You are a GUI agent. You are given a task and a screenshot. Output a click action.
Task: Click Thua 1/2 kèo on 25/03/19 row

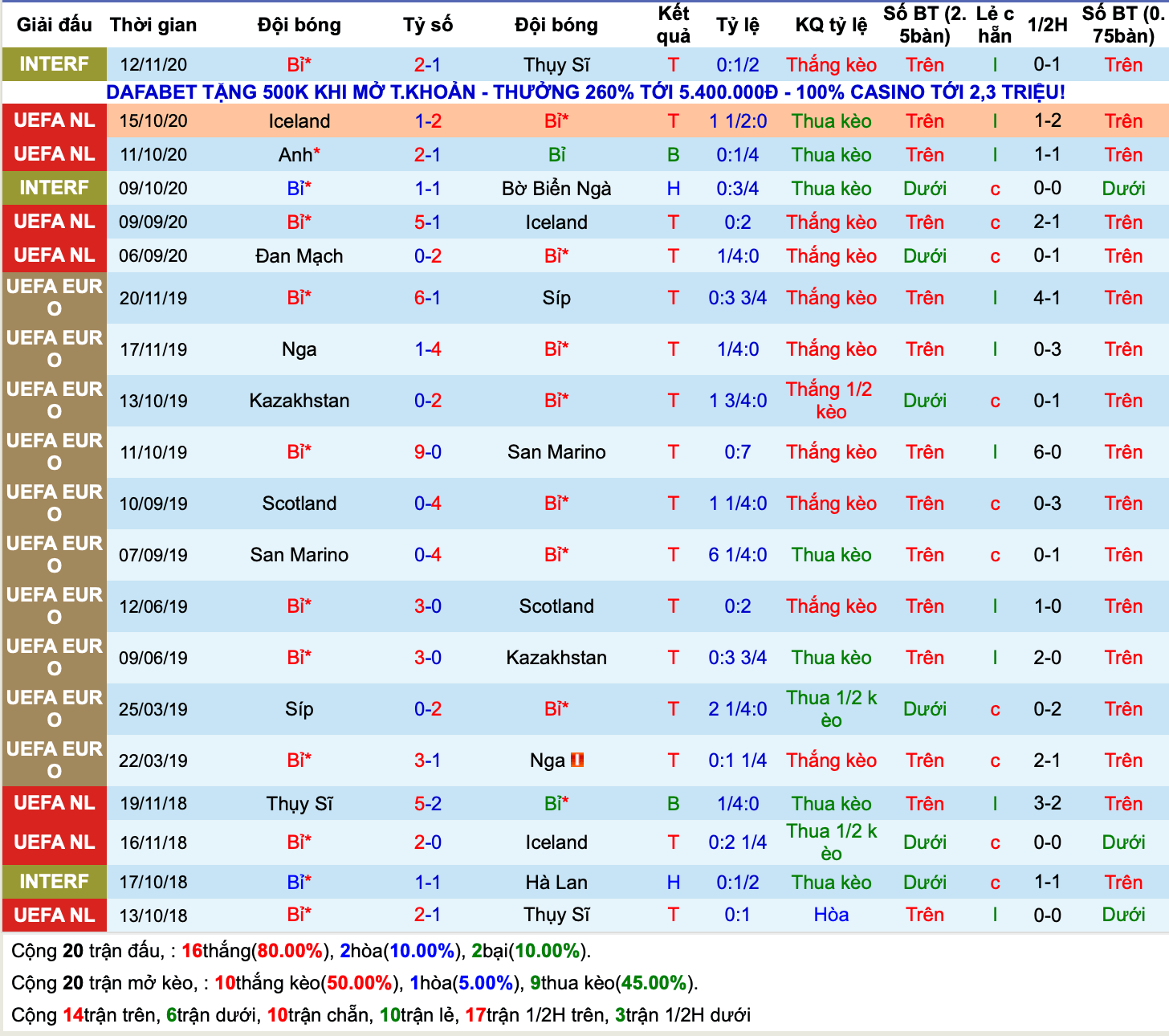[831, 709]
